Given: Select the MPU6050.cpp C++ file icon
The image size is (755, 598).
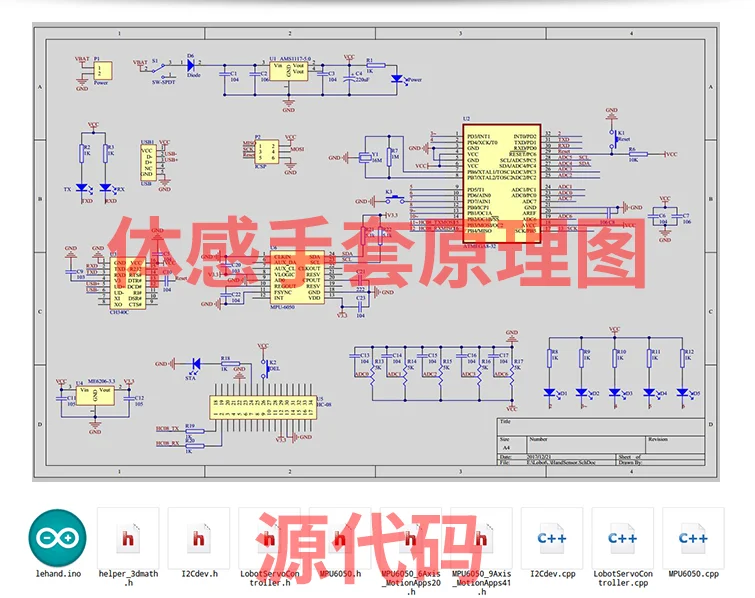Looking at the screenshot, I should (693, 538).
